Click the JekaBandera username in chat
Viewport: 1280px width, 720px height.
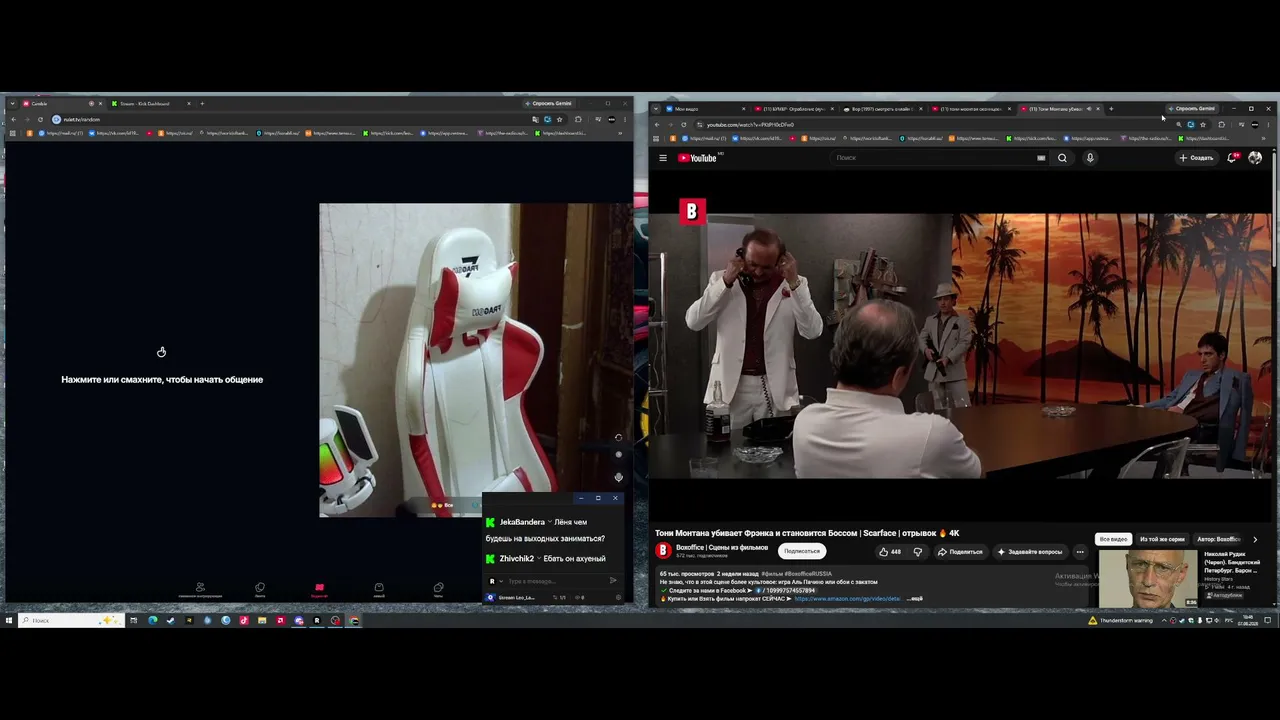point(522,522)
